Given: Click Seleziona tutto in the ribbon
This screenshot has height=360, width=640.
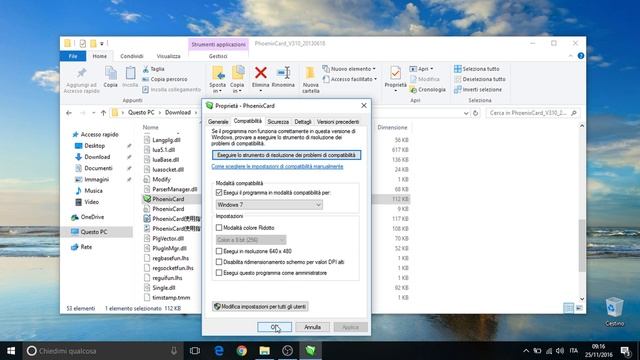Looking at the screenshot, I should click(476, 69).
